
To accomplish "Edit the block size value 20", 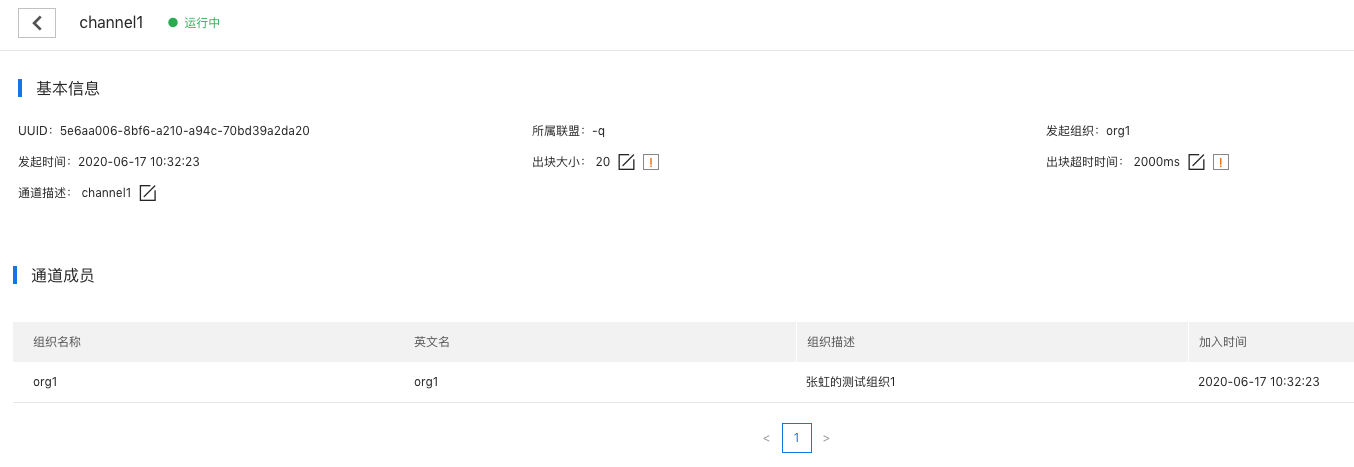I will [x=627, y=162].
